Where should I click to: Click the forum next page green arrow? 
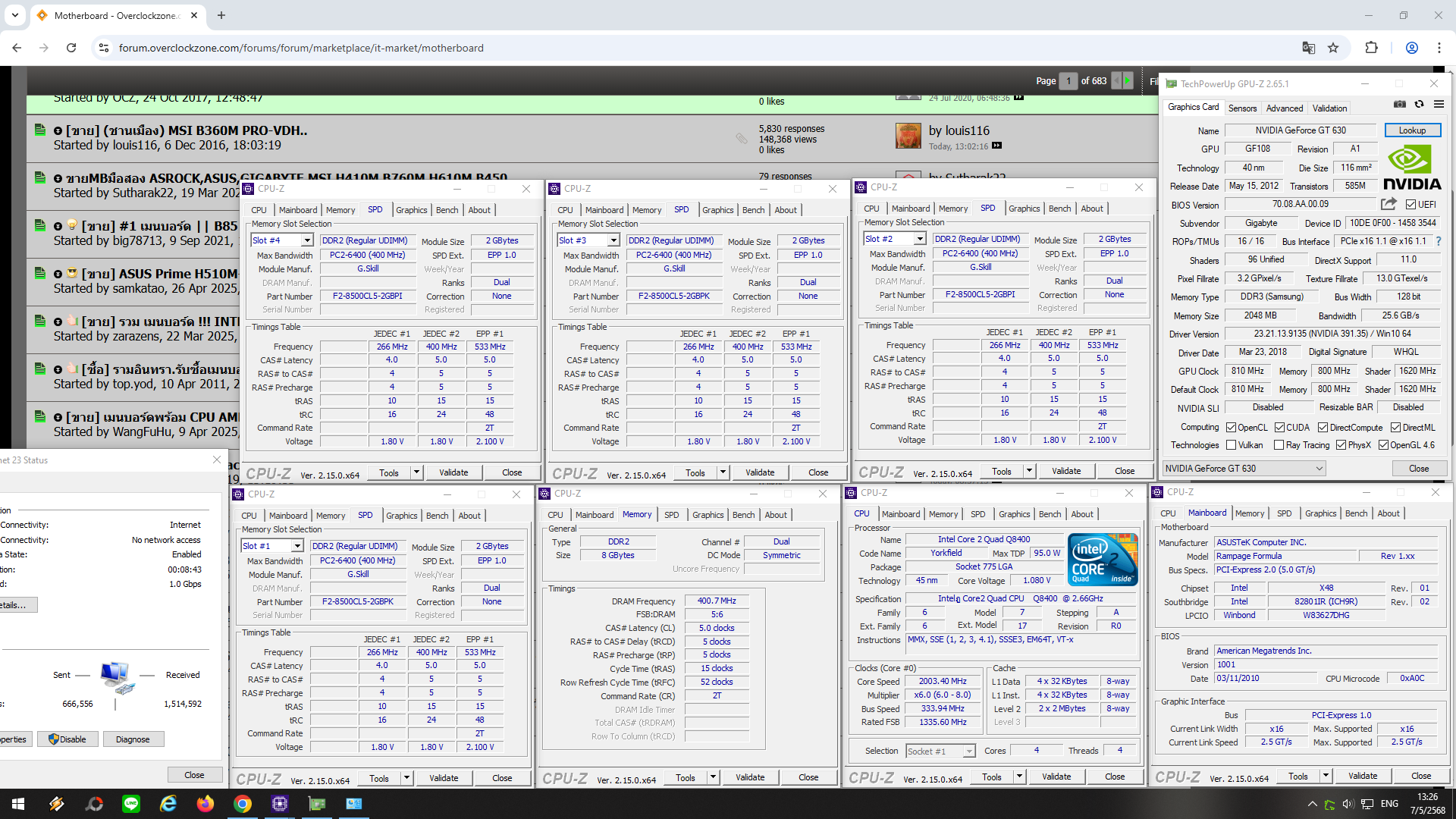coord(1127,80)
